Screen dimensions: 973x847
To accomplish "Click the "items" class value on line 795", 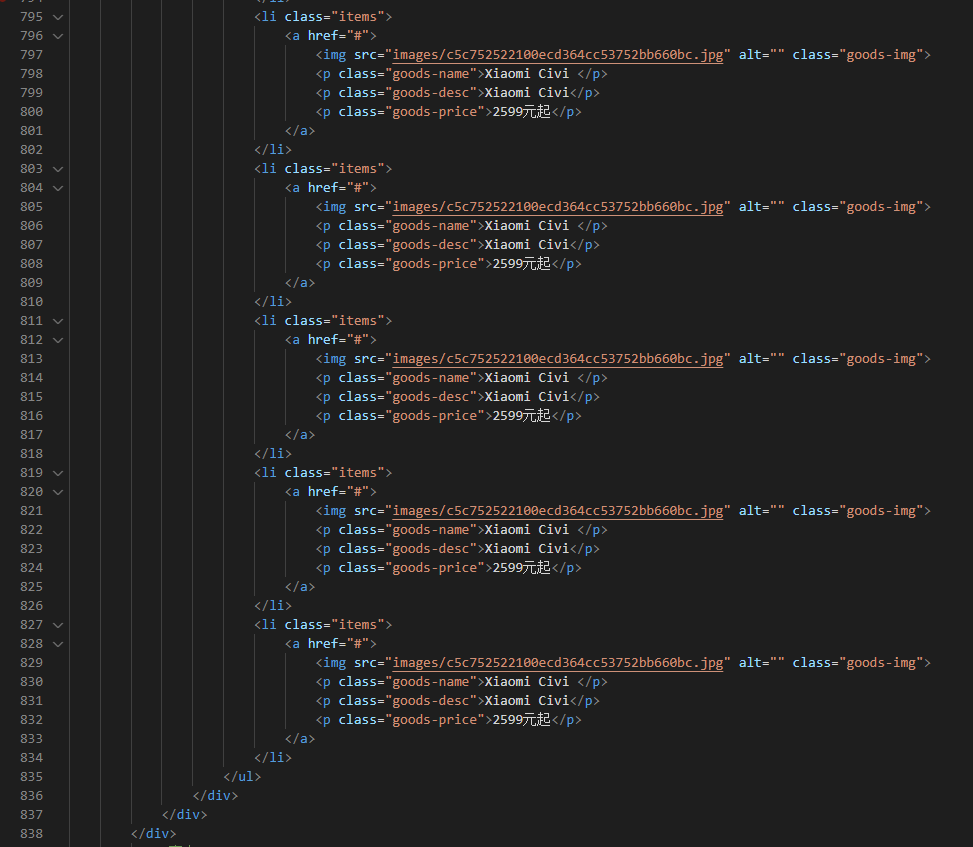I will pos(358,17).
